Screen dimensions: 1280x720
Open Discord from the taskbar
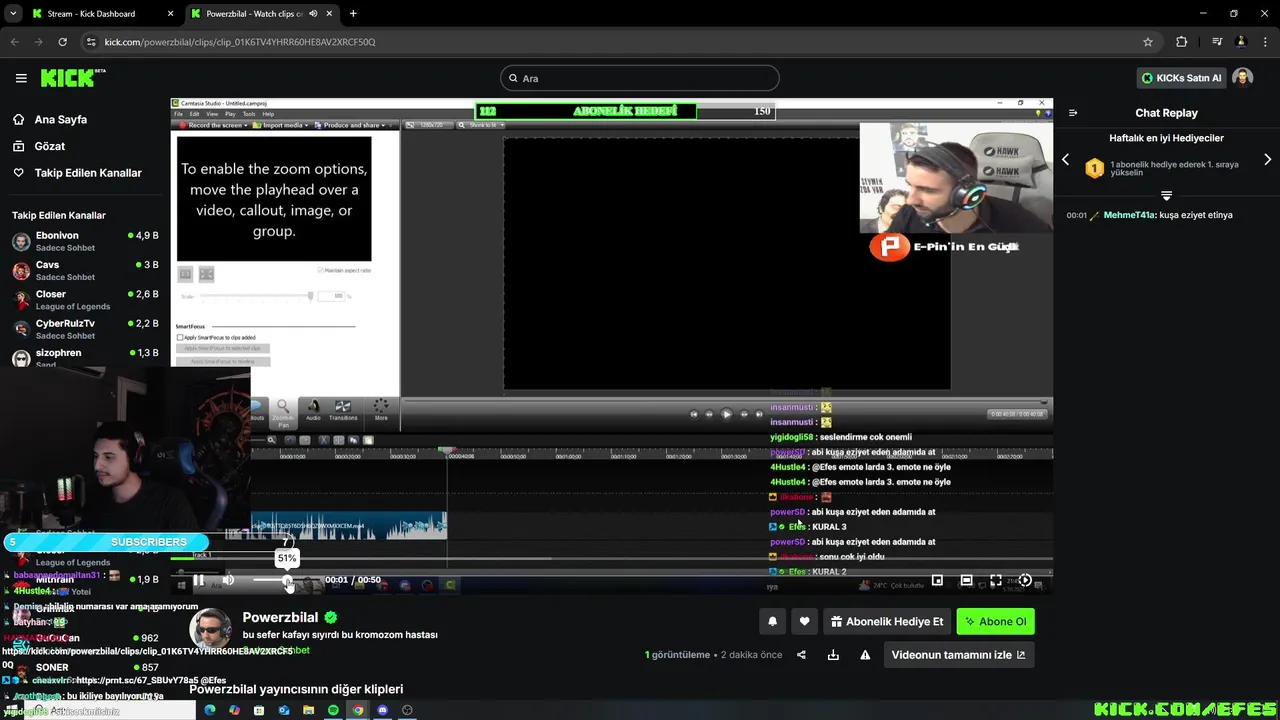(382, 710)
